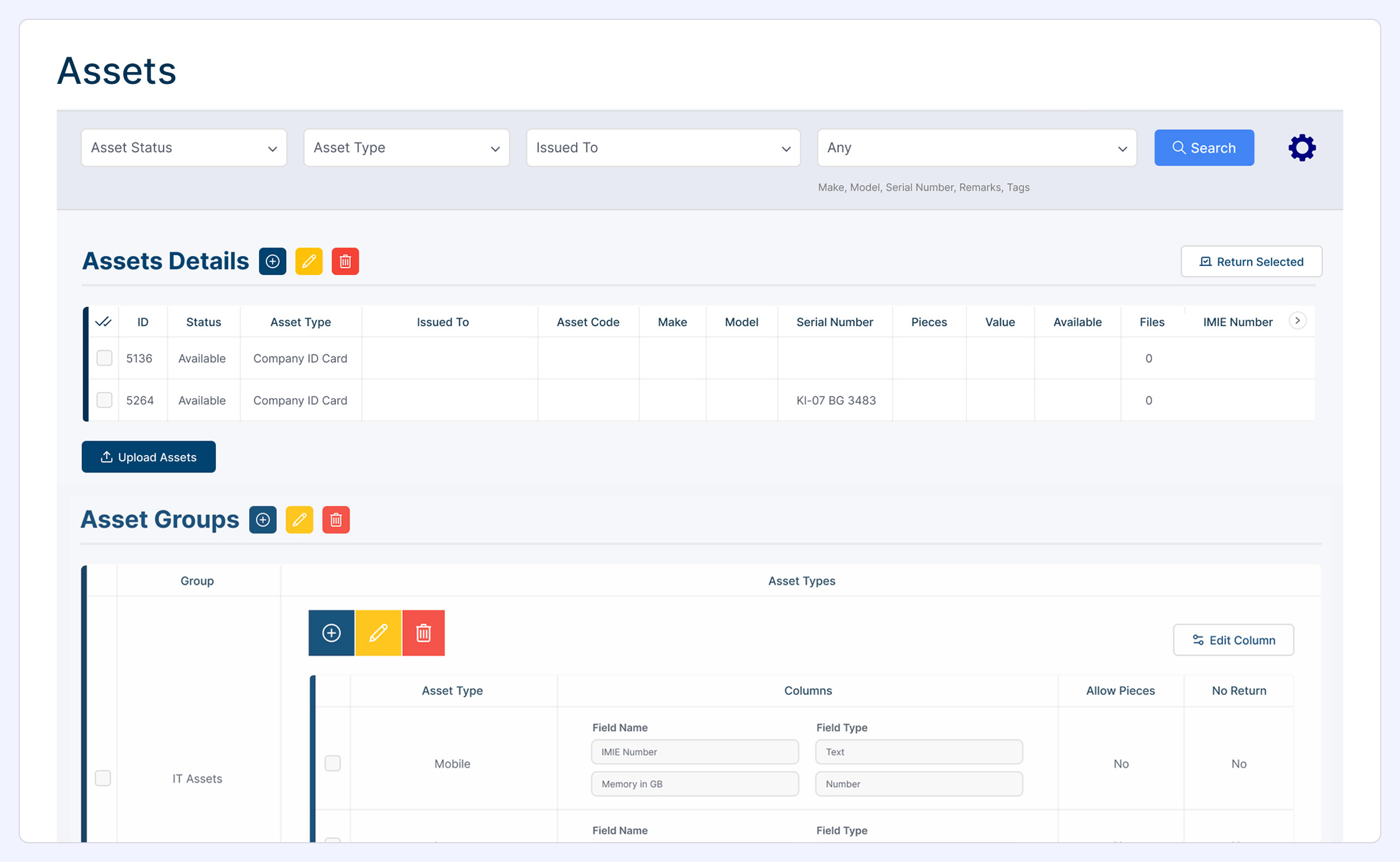Viewport: 1400px width, 862px height.
Task: Click the yellow edit icon beside Assets Details
Action: click(309, 261)
